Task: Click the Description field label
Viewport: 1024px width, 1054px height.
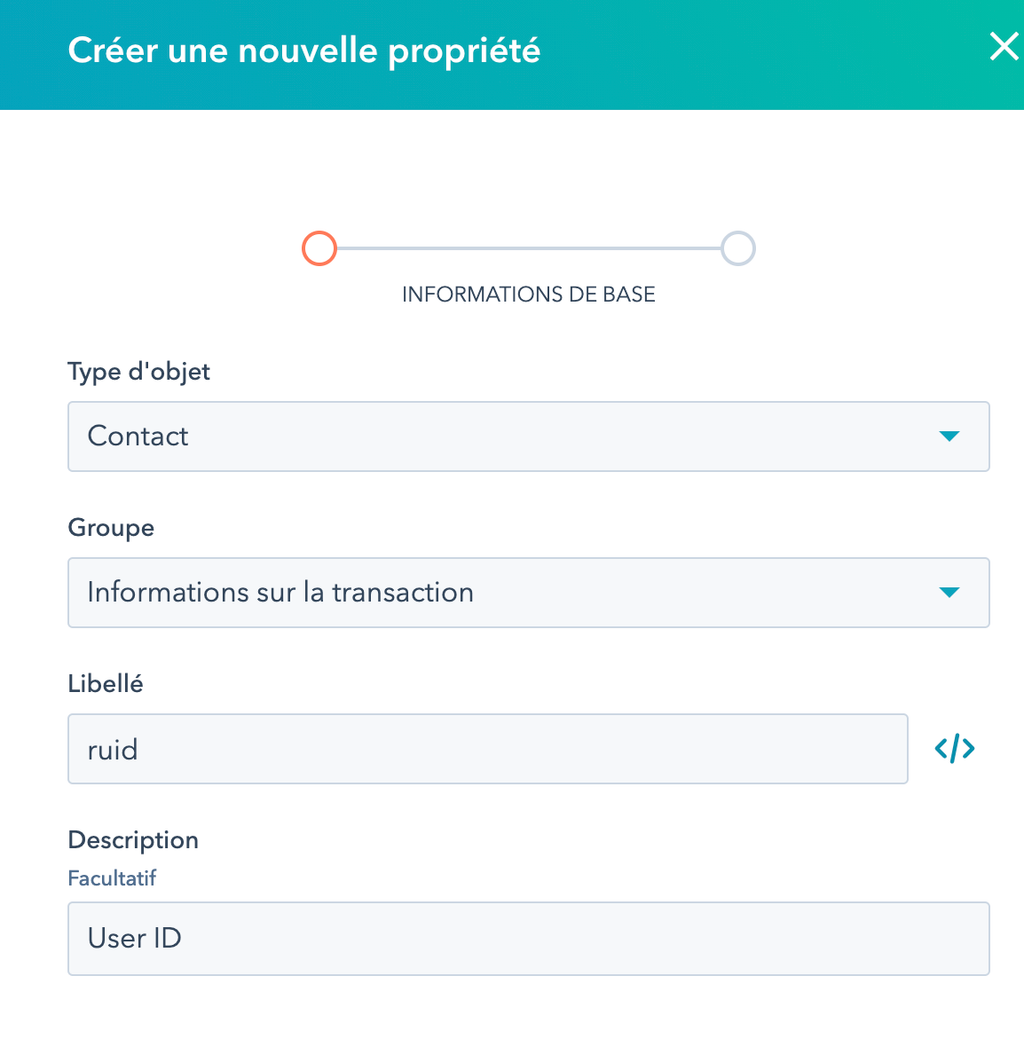Action: coord(133,840)
